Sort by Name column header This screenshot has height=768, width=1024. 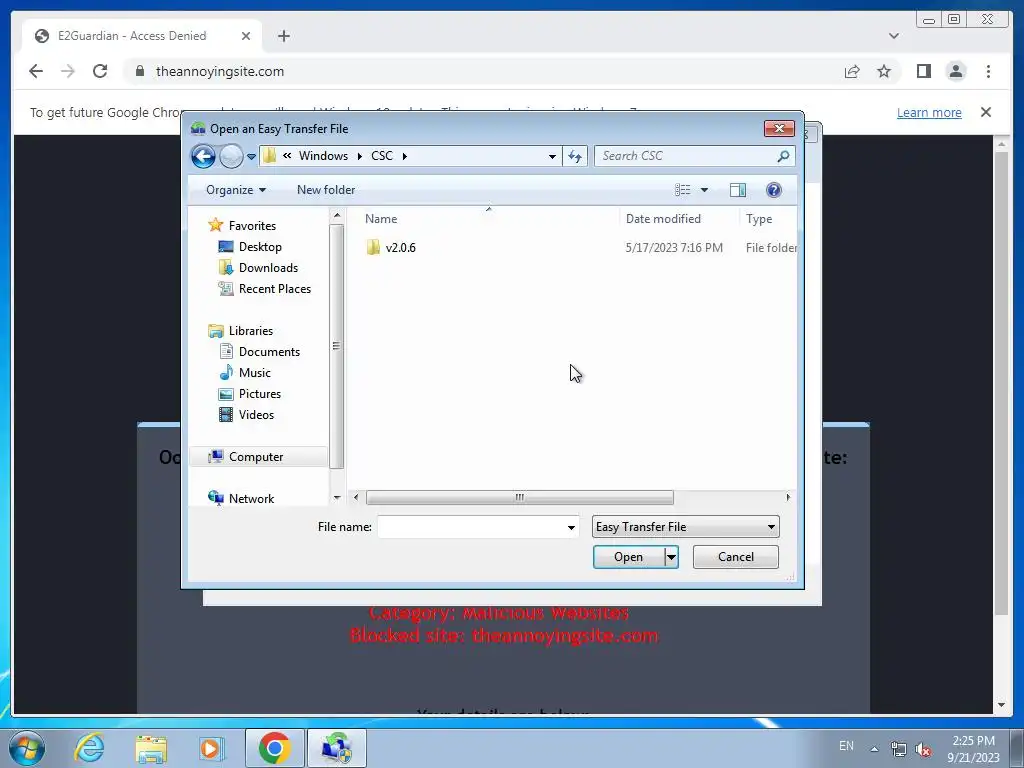click(x=381, y=219)
